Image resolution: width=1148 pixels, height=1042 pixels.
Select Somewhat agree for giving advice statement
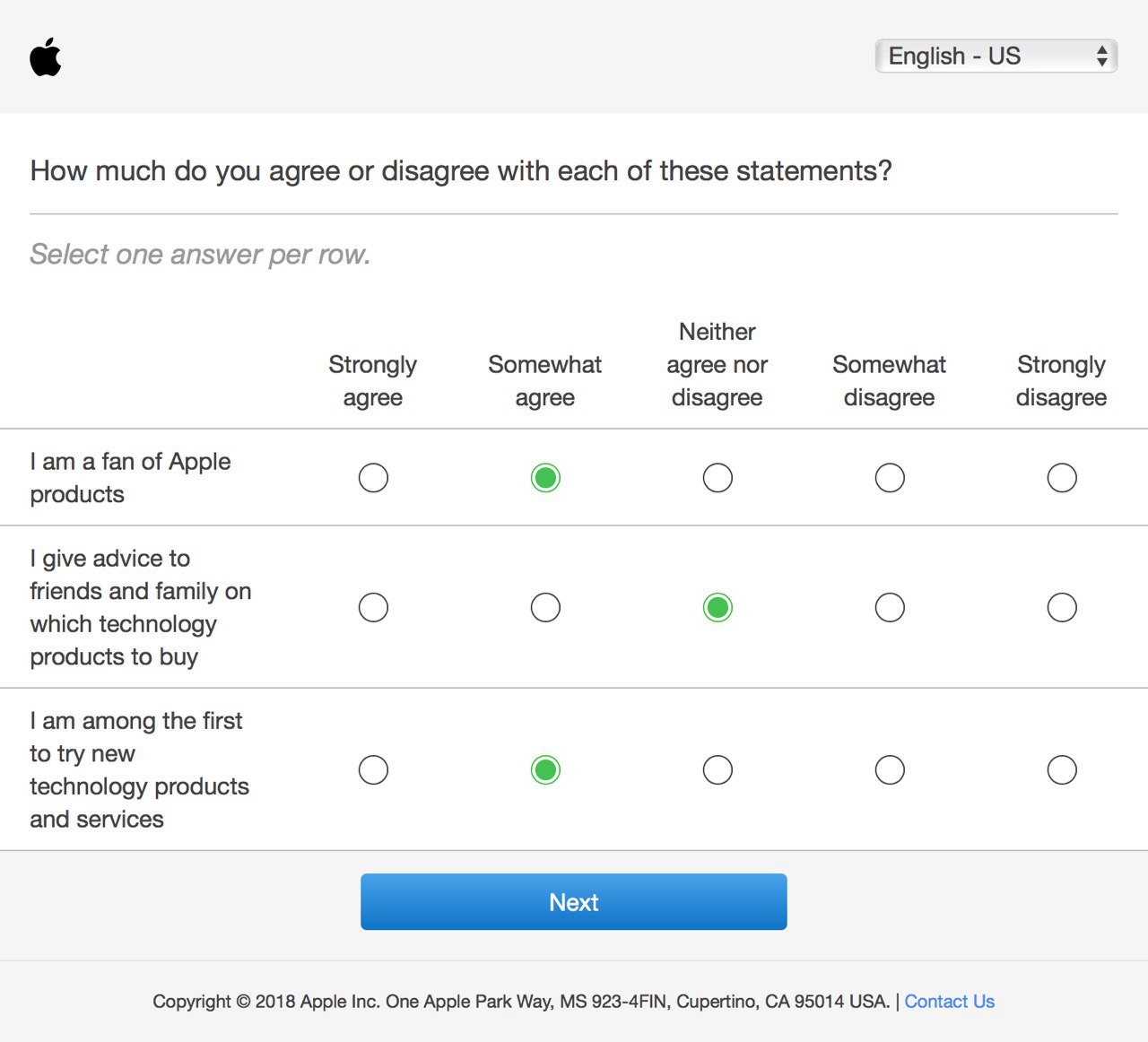coord(545,608)
